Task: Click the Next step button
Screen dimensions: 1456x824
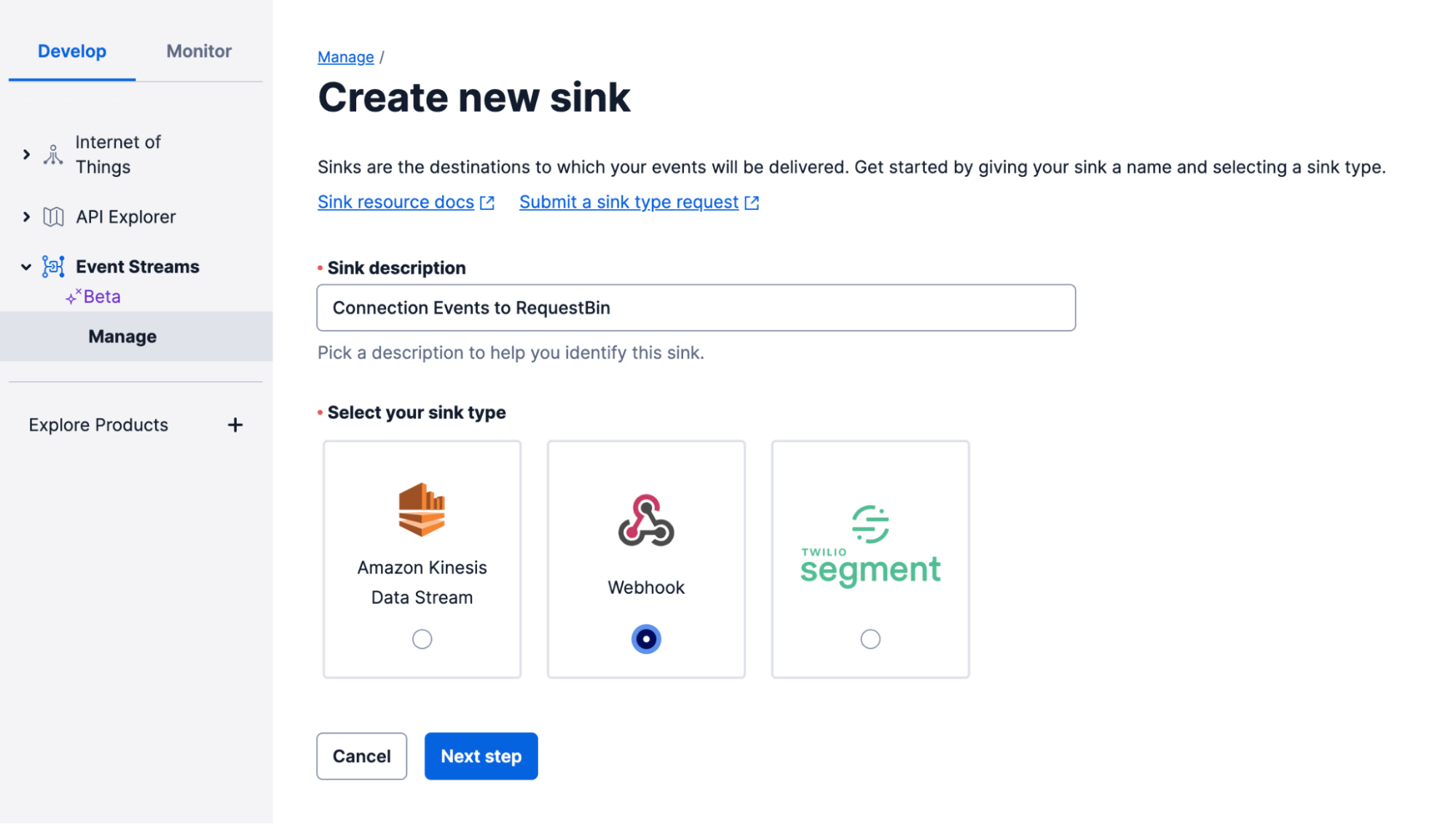Action: (x=481, y=756)
